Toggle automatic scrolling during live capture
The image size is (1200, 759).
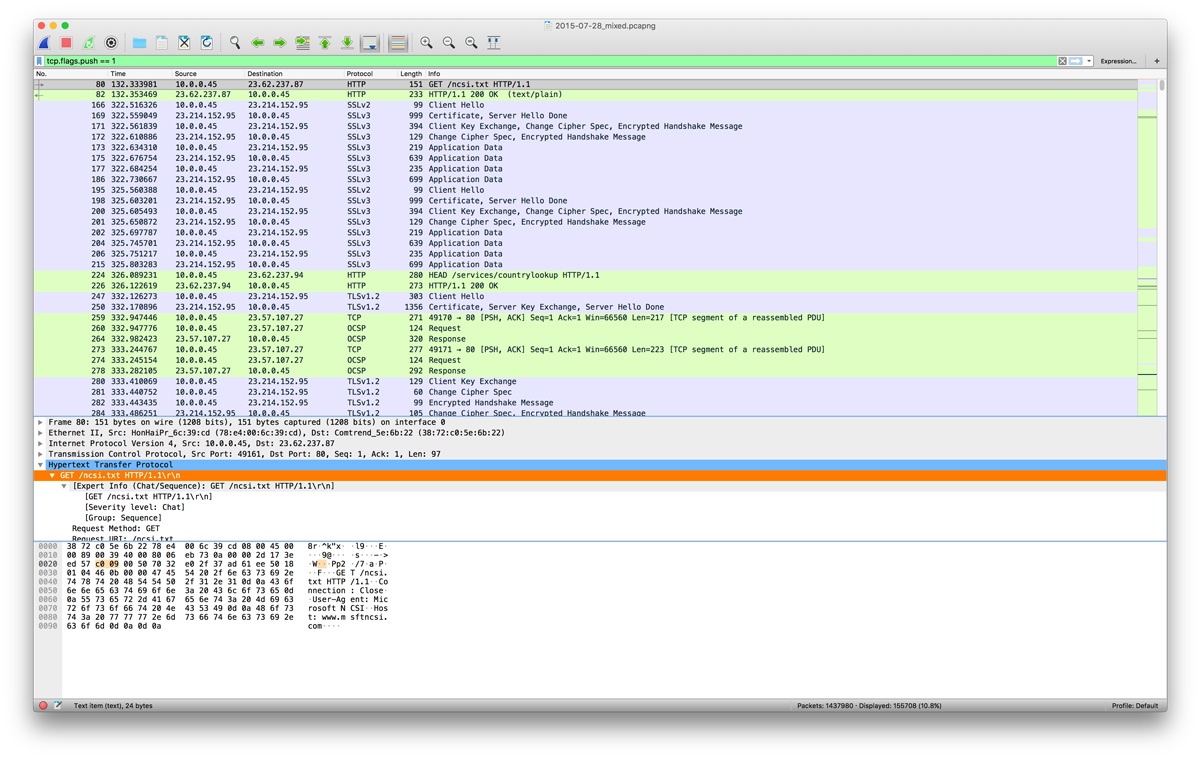pyautogui.click(x=368, y=42)
